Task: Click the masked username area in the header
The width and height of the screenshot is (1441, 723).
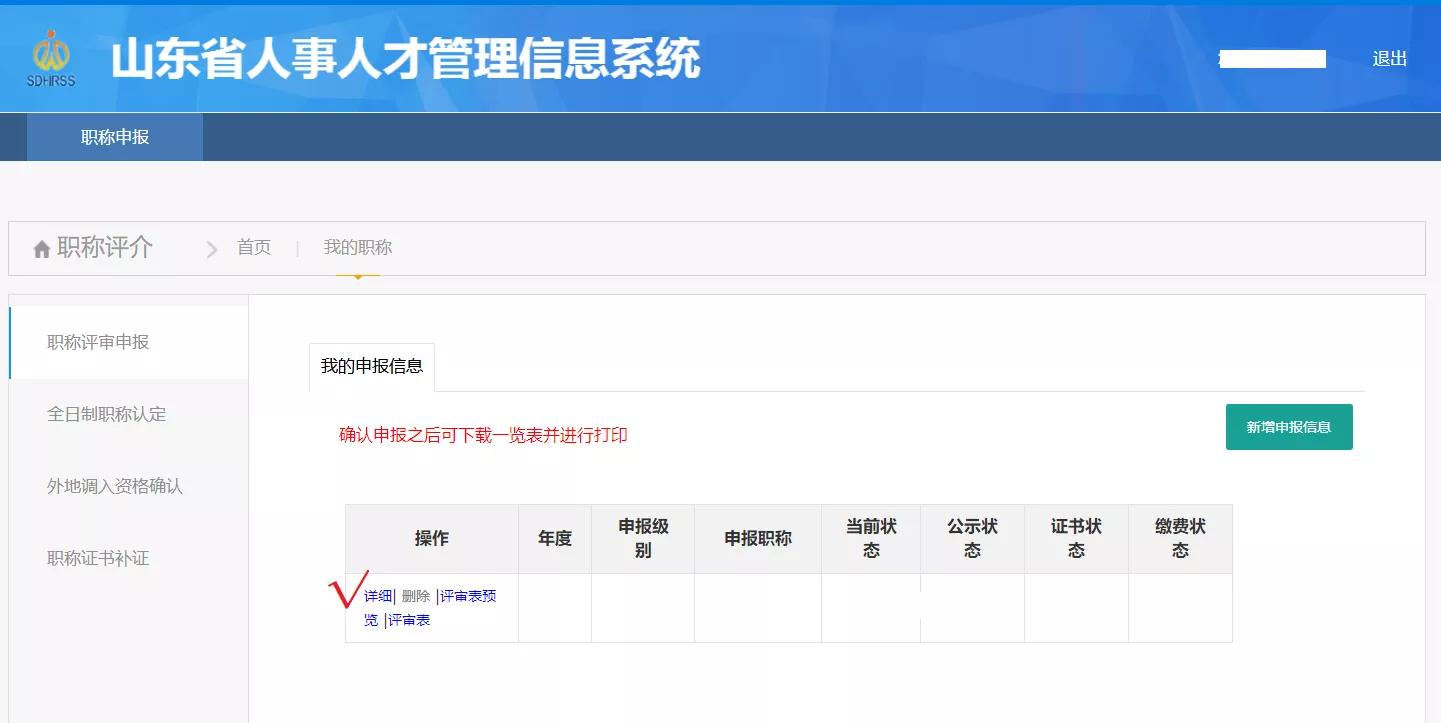Action: [1271, 58]
